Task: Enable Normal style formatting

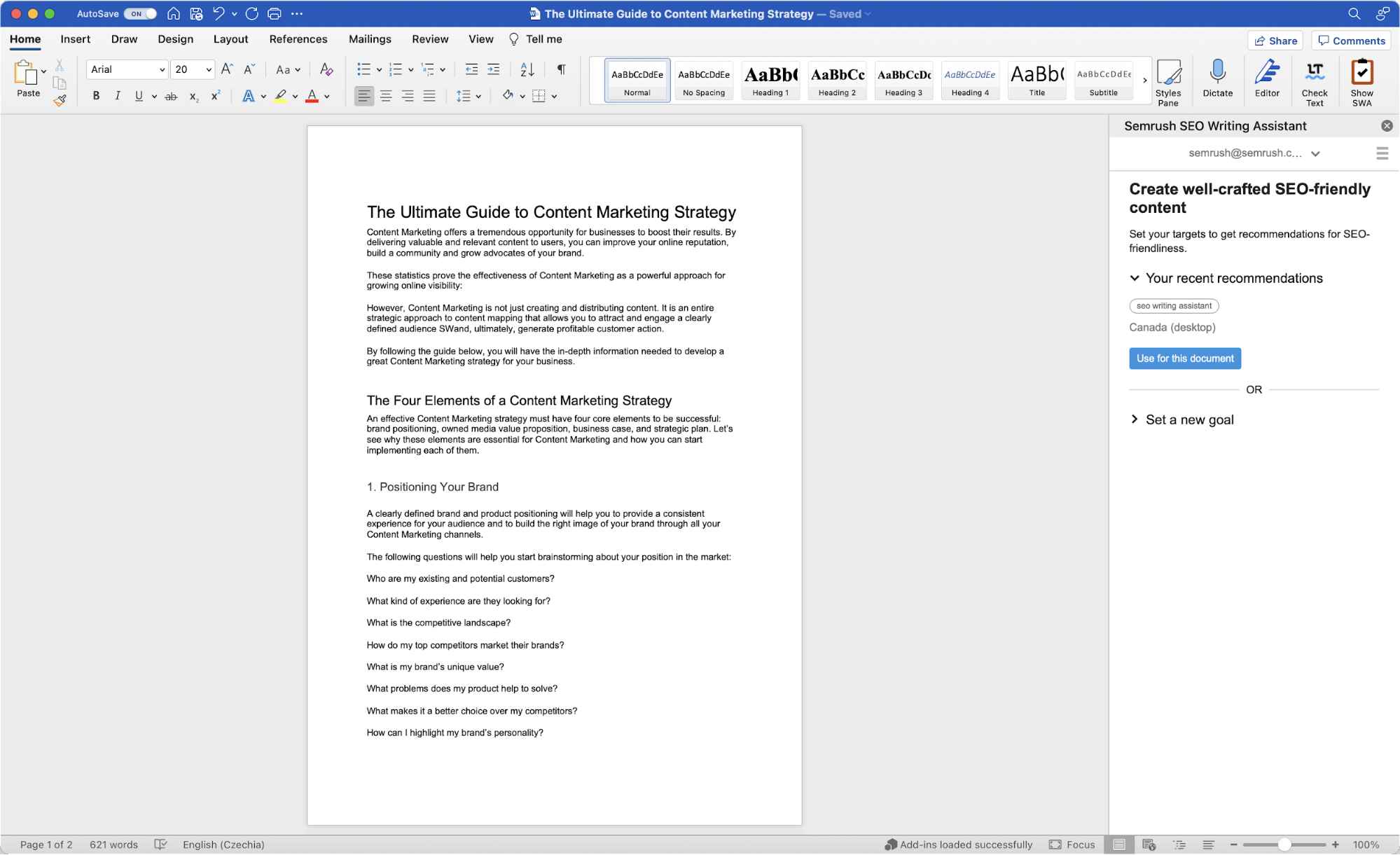Action: tap(637, 80)
